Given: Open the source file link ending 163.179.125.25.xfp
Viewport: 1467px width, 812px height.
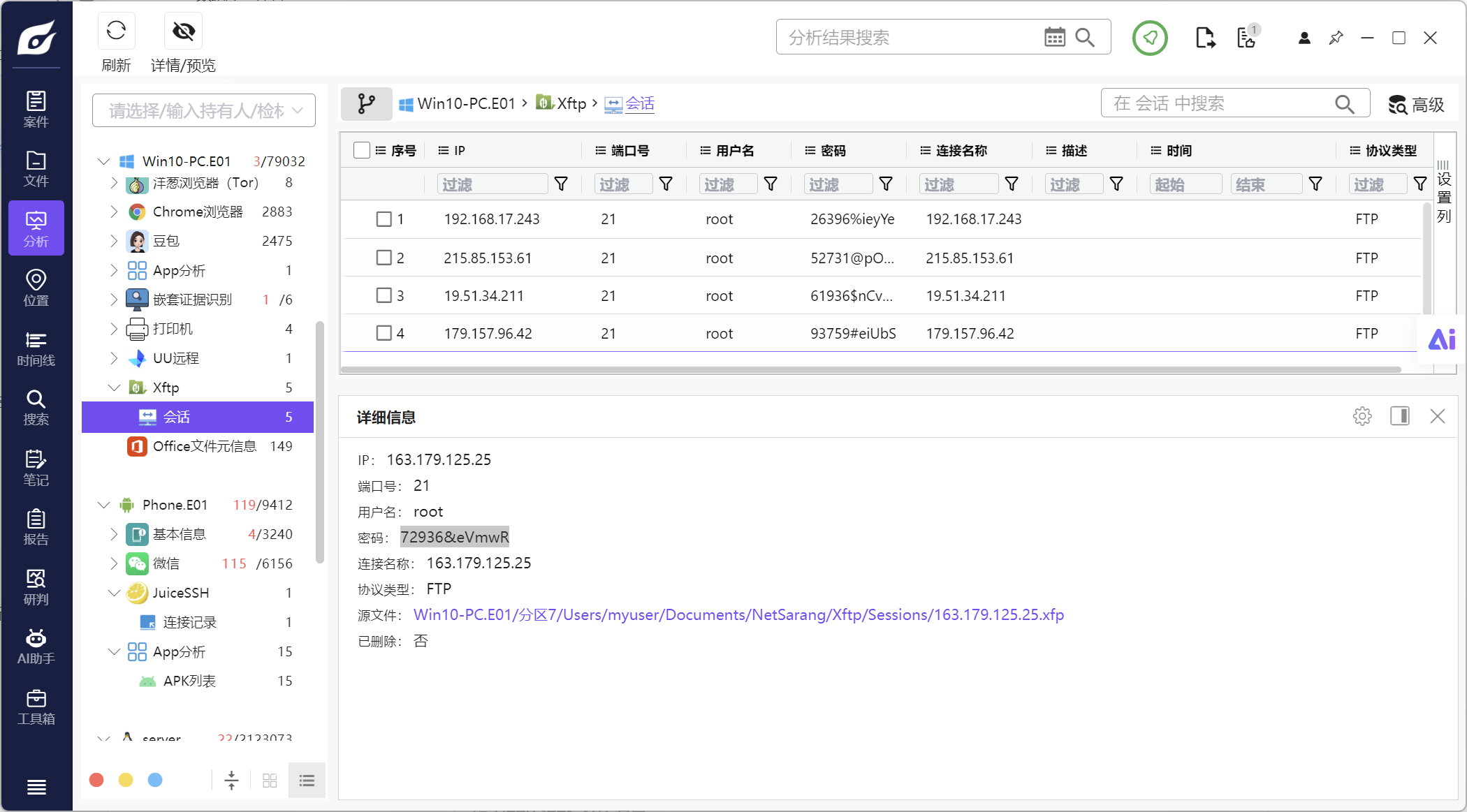Looking at the screenshot, I should tap(738, 614).
